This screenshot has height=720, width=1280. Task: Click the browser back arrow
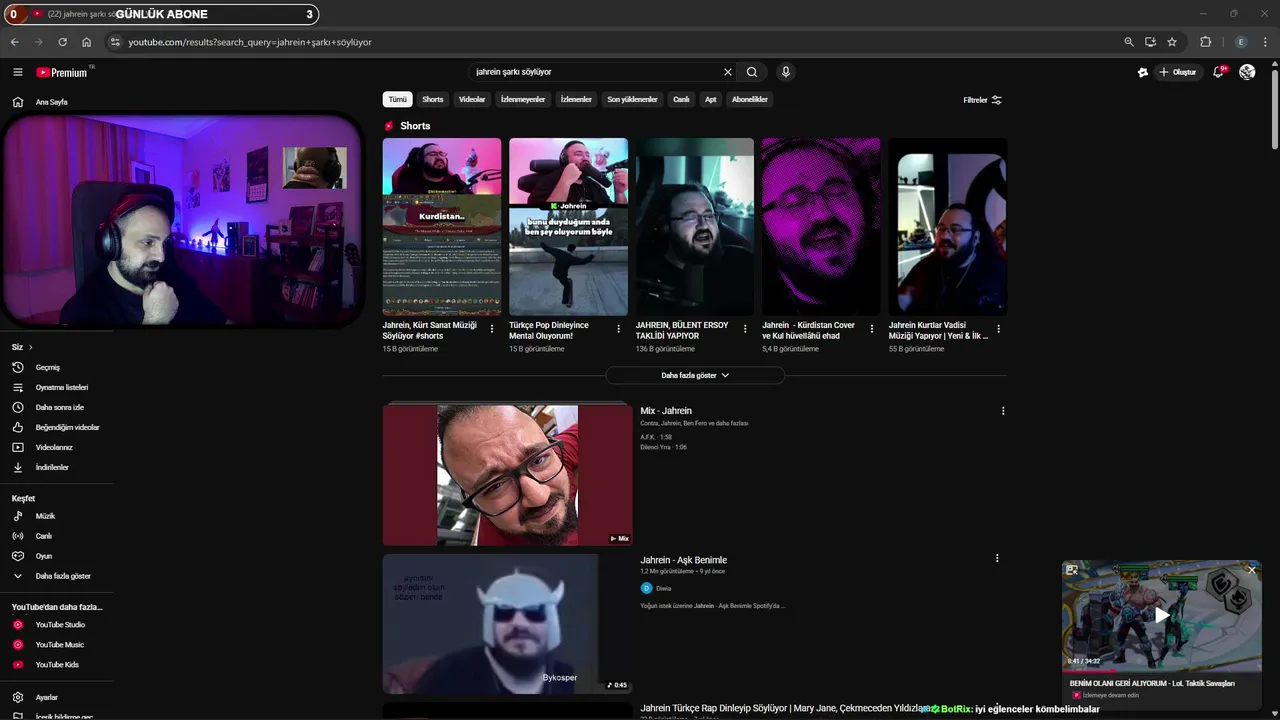(14, 42)
